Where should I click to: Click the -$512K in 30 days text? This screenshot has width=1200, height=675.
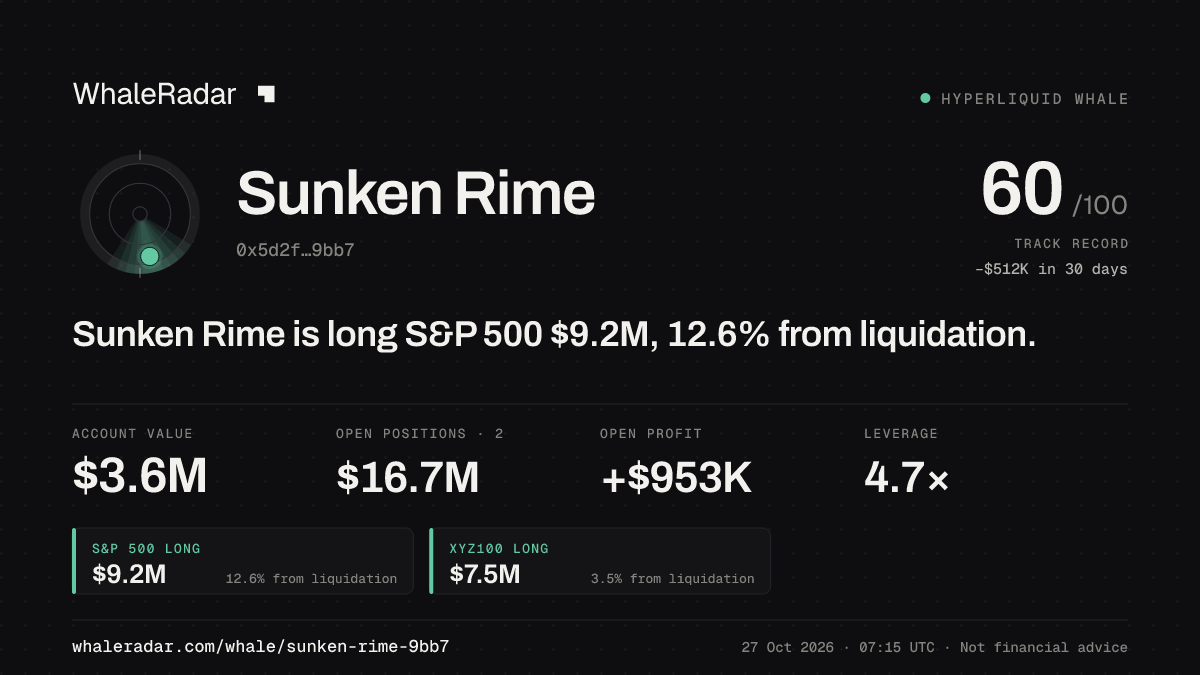(x=1051, y=269)
